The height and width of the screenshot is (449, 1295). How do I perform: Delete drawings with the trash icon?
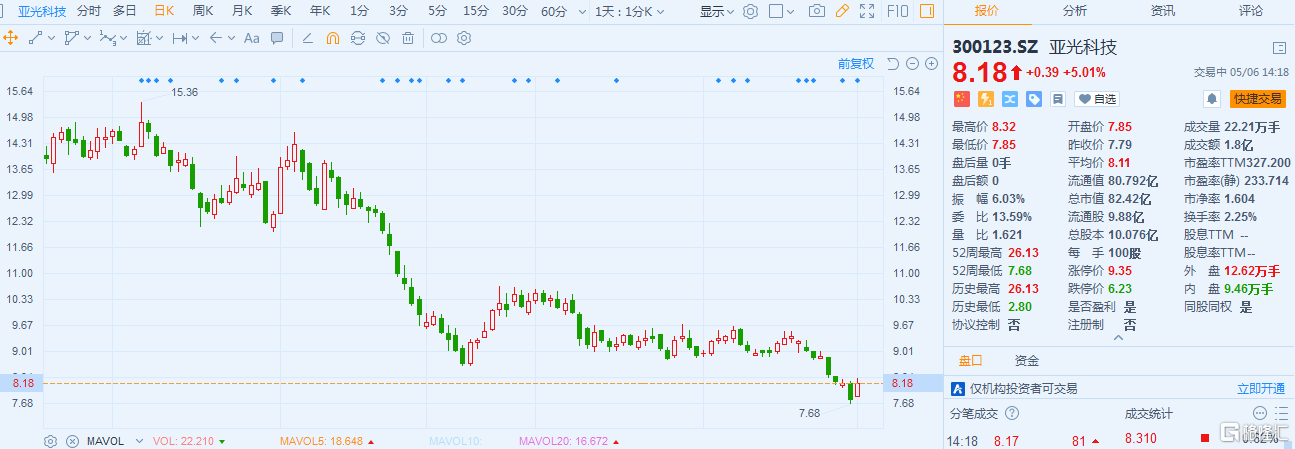pyautogui.click(x=408, y=38)
